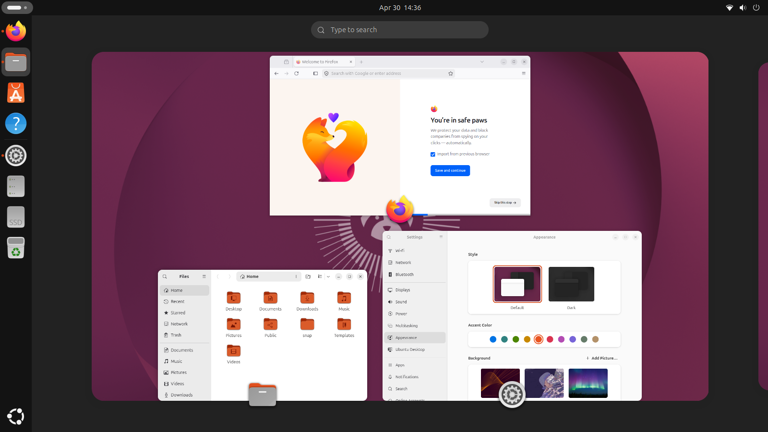768x432 pixels.
Task: Open Displays in Settings sidebar
Action: point(415,290)
